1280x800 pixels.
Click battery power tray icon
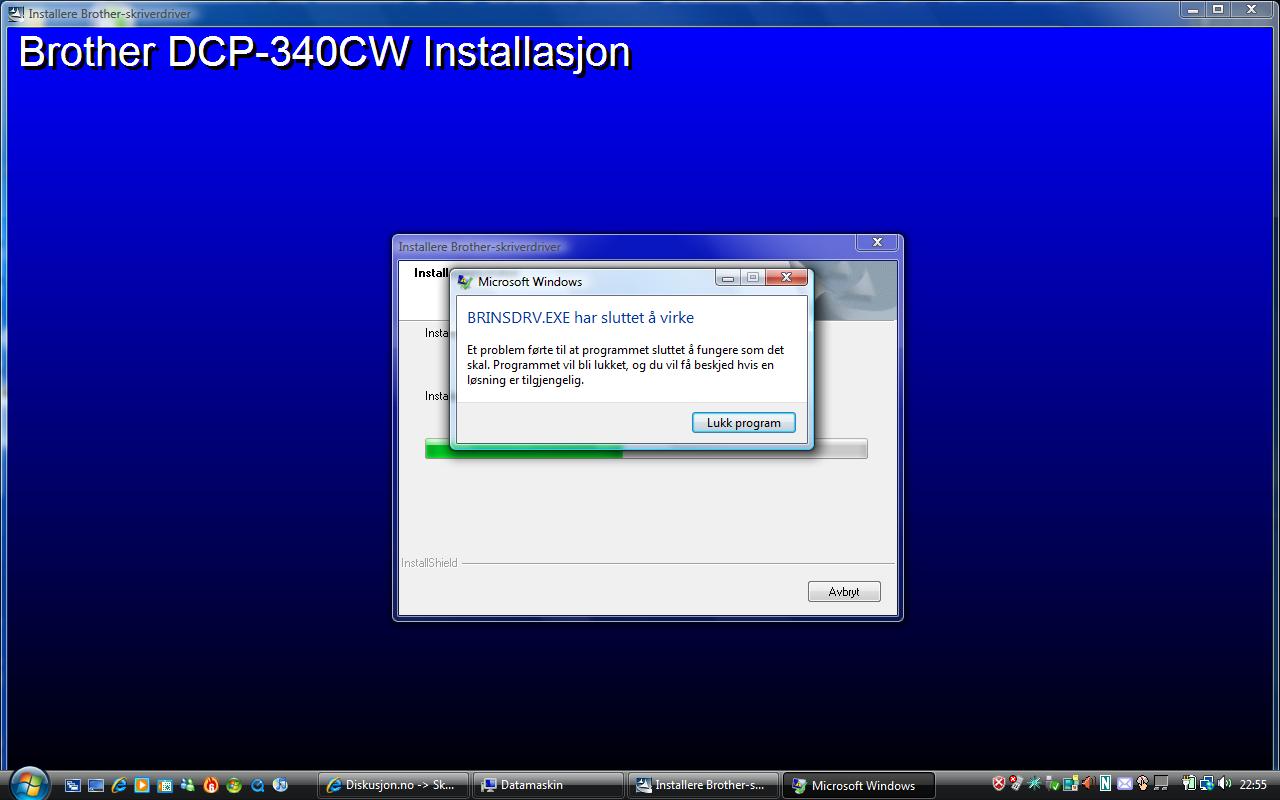tap(1189, 783)
